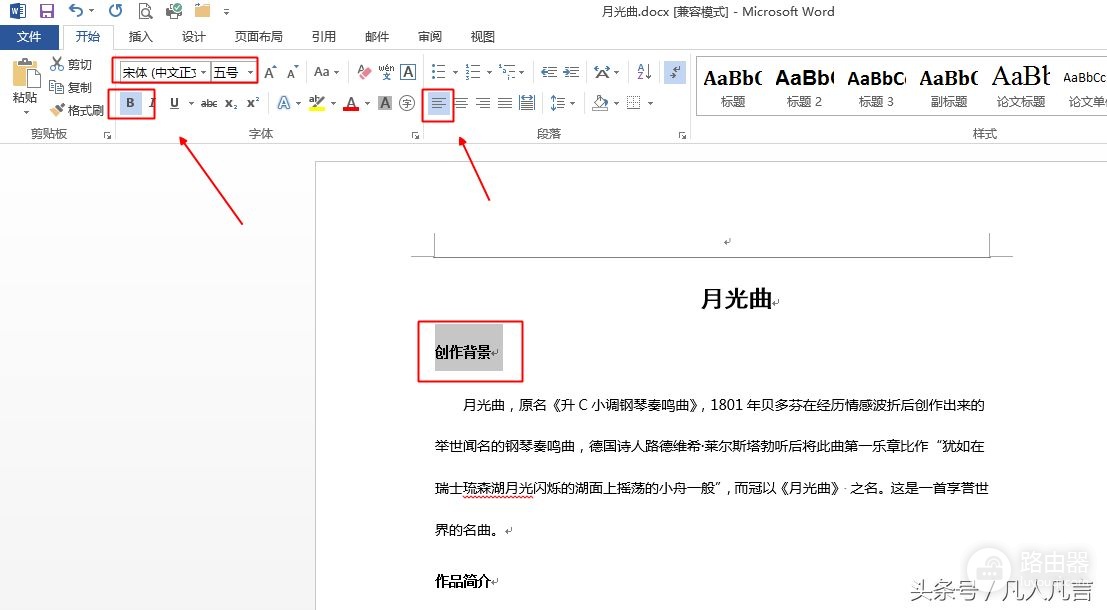The image size is (1107, 610).
Task: Sort paragraphs with A-Z sort icon
Action: pos(644,72)
